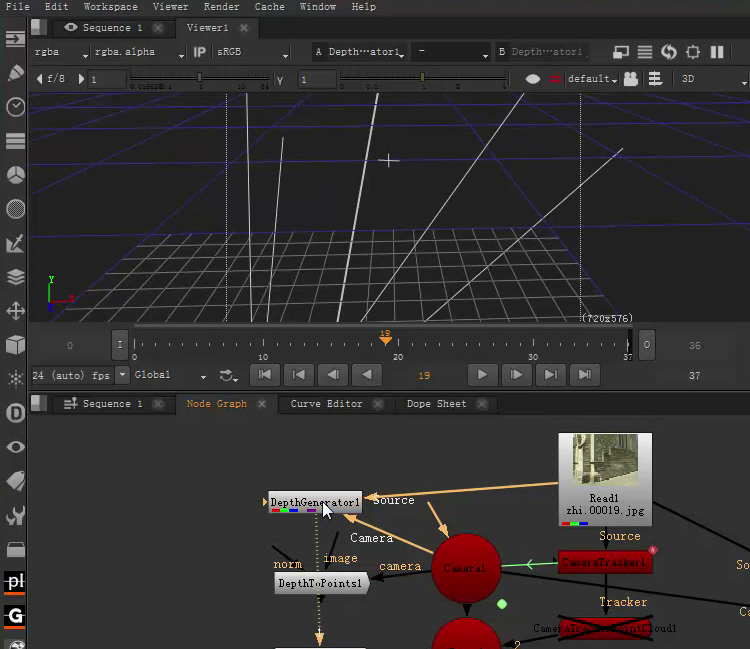Open the Channel nodes toolbar icon
This screenshot has height=649, width=750.
point(15,141)
